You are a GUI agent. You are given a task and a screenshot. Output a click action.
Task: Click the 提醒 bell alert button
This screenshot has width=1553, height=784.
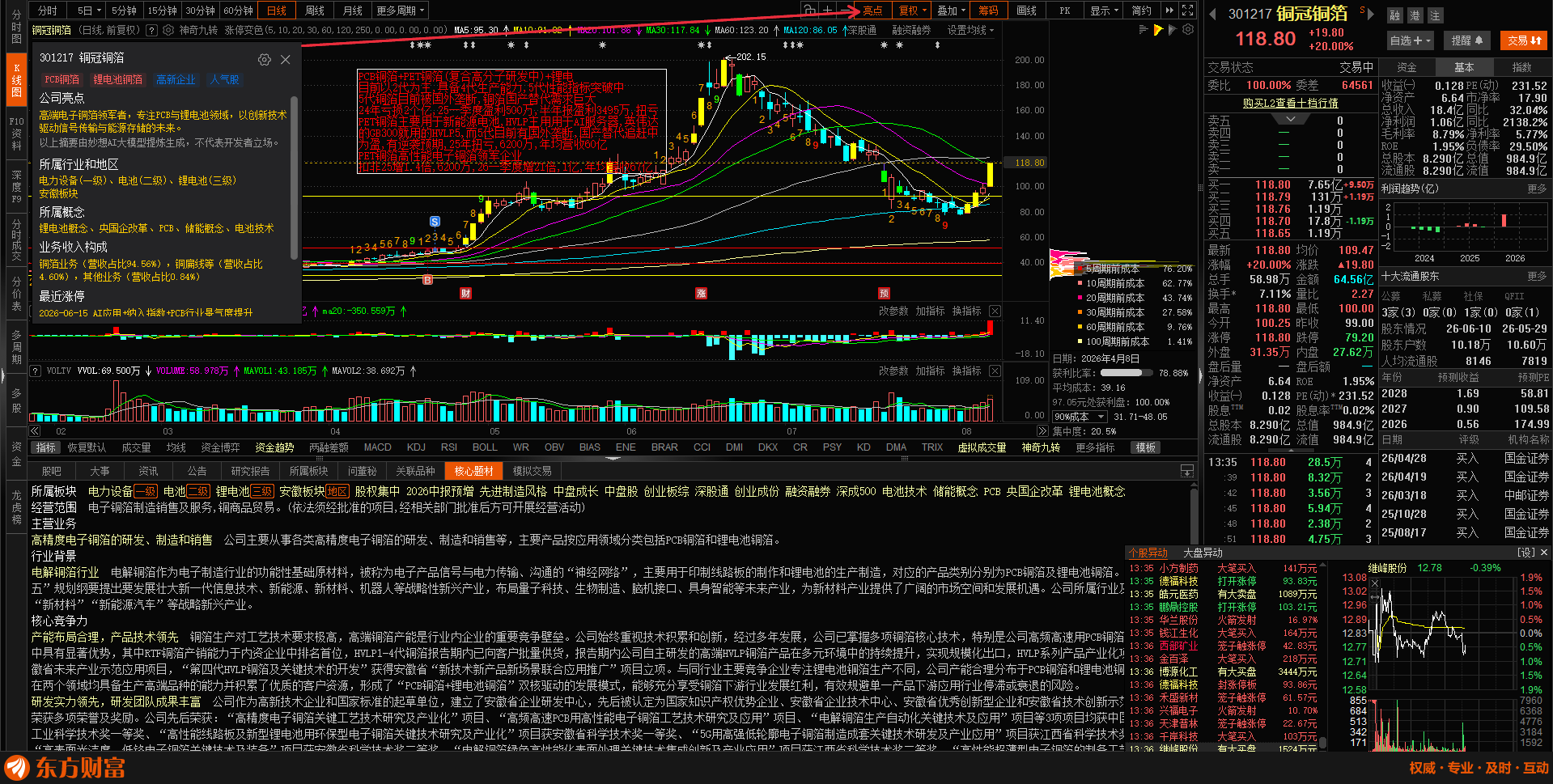pos(1467,40)
